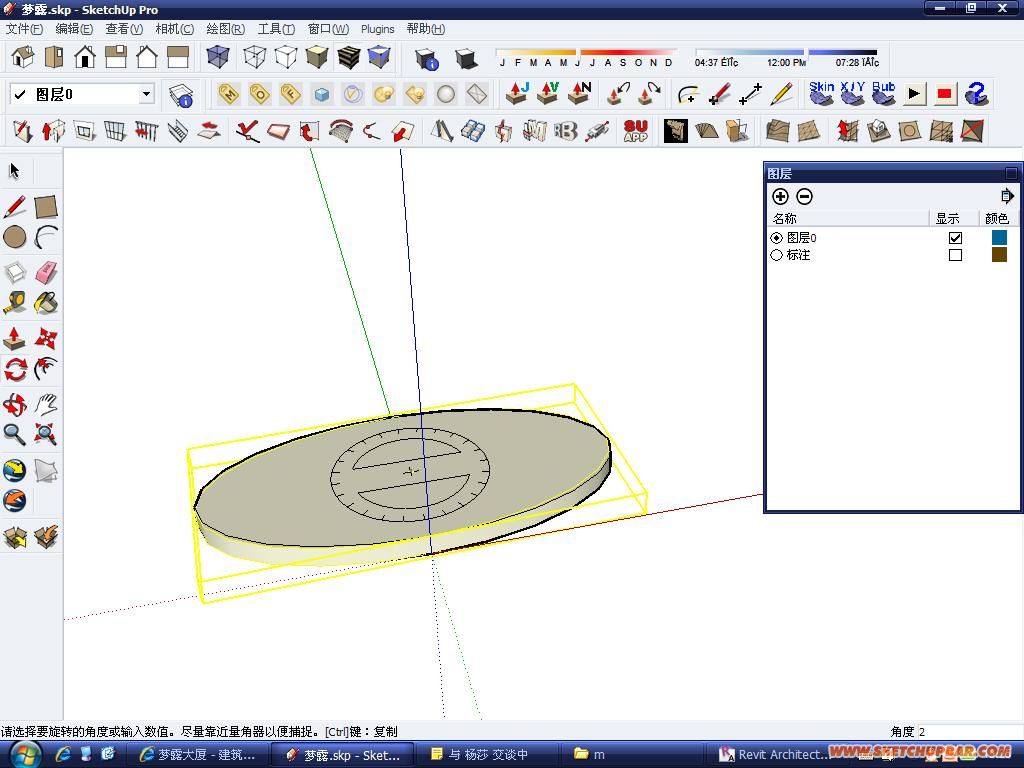Image resolution: width=1024 pixels, height=768 pixels.
Task: Click the 角度 value input field
Action: click(x=970, y=731)
